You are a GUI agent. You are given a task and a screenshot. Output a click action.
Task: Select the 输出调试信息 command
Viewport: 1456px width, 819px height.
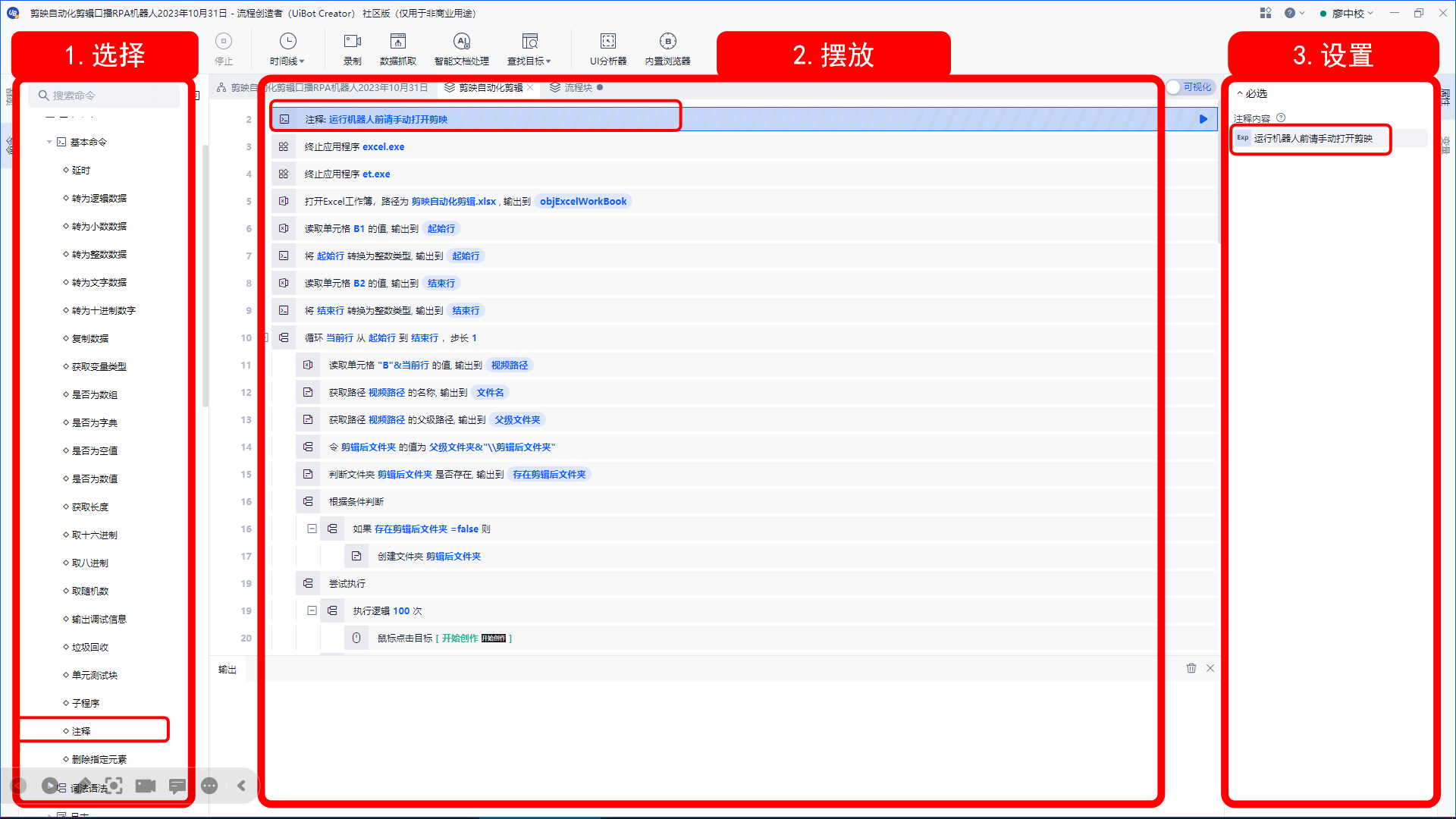coord(99,619)
